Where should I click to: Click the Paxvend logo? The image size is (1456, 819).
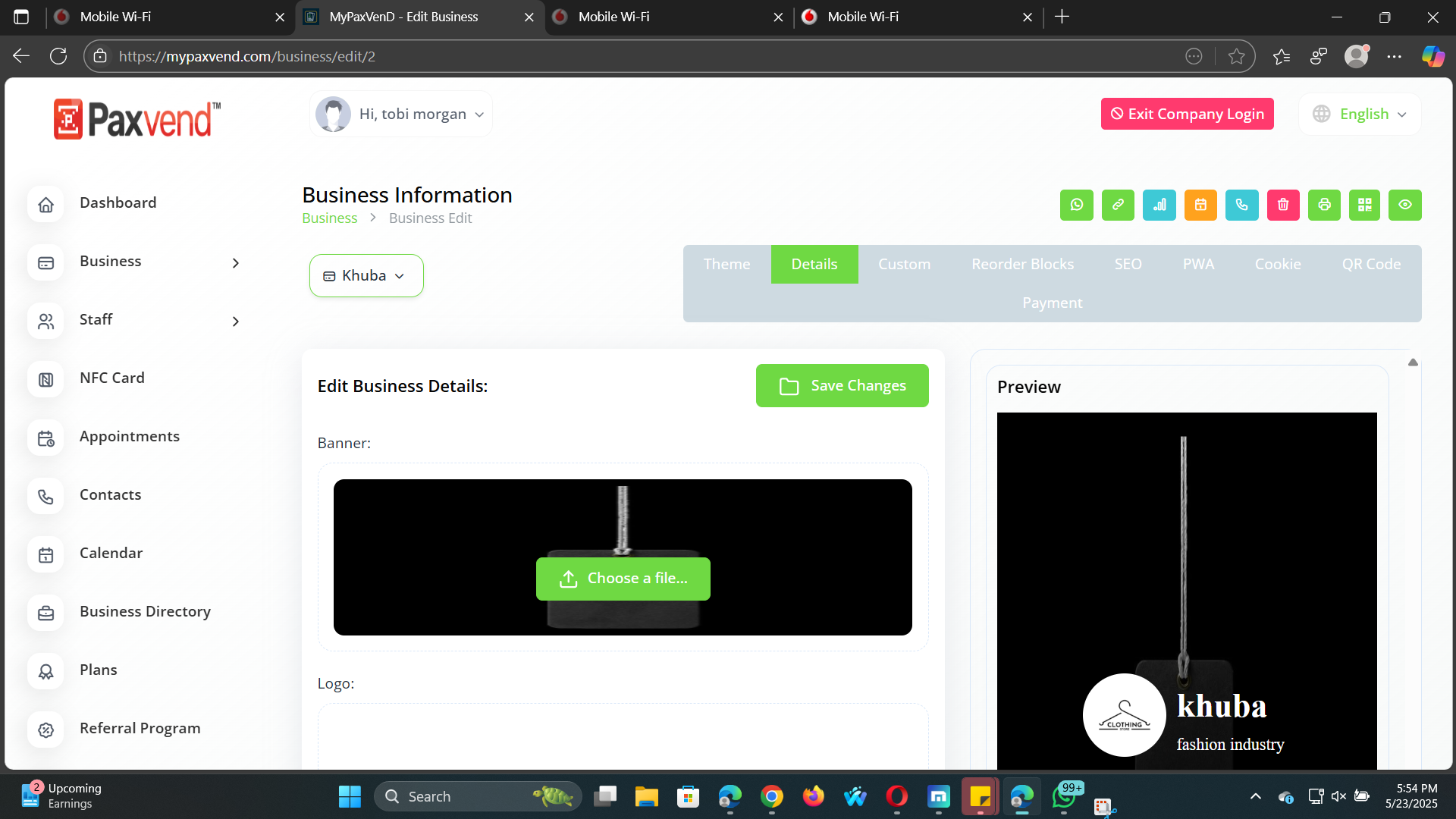pos(137,119)
